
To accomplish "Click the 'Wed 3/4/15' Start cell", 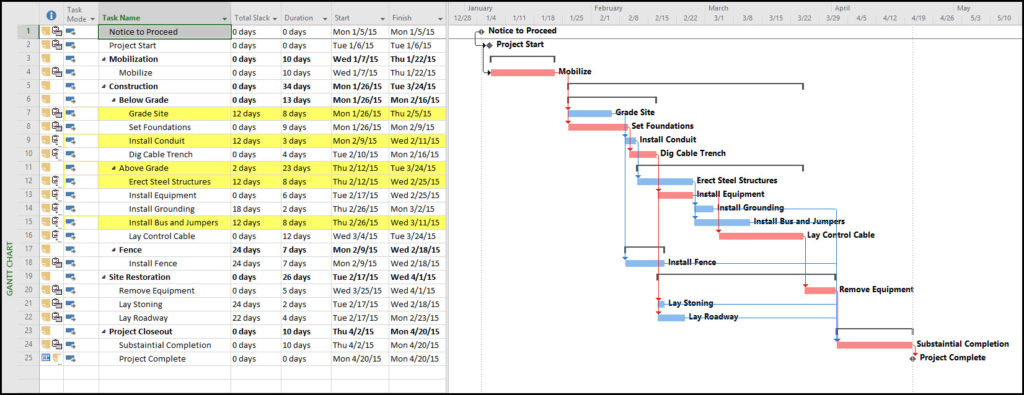I will click(360, 236).
